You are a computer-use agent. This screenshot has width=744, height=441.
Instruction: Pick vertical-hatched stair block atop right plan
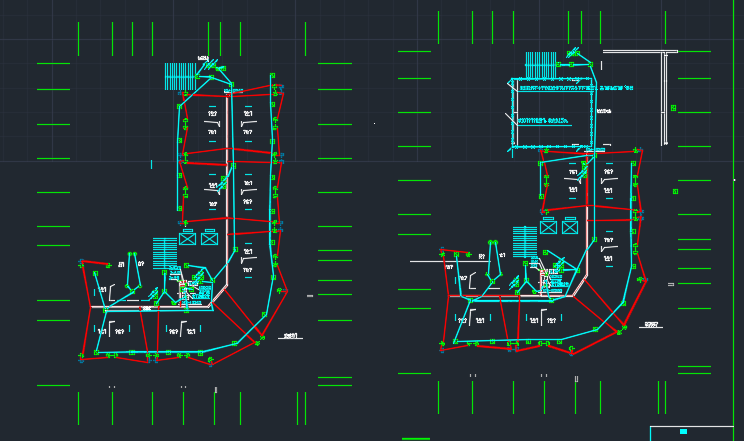tap(541, 66)
